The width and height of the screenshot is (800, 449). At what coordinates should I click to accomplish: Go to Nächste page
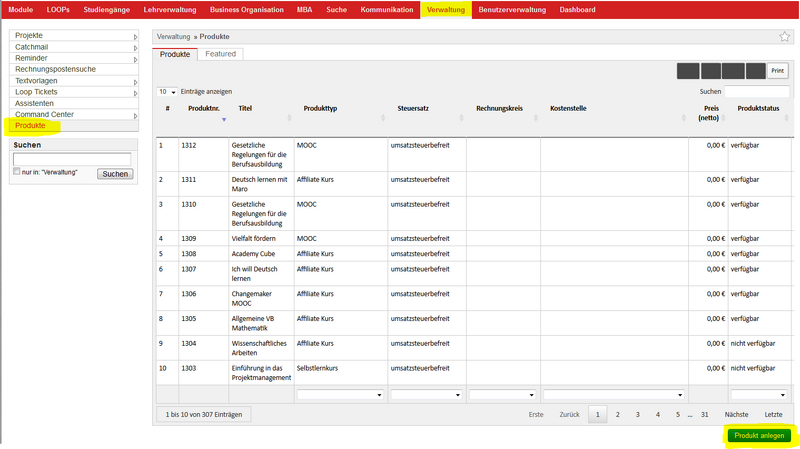click(736, 415)
